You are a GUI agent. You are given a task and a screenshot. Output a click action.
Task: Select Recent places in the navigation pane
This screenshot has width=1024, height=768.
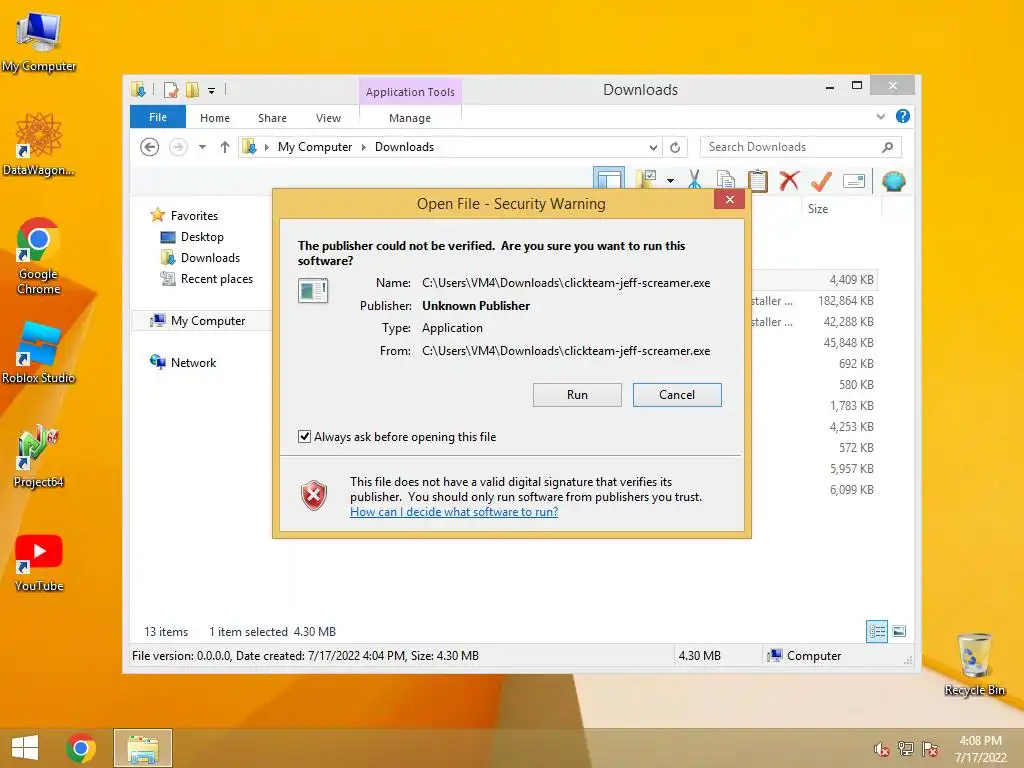(x=216, y=279)
